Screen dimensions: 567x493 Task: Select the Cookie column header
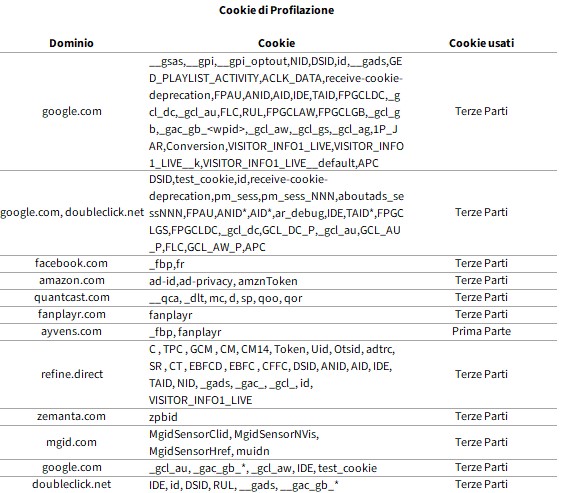click(276, 43)
